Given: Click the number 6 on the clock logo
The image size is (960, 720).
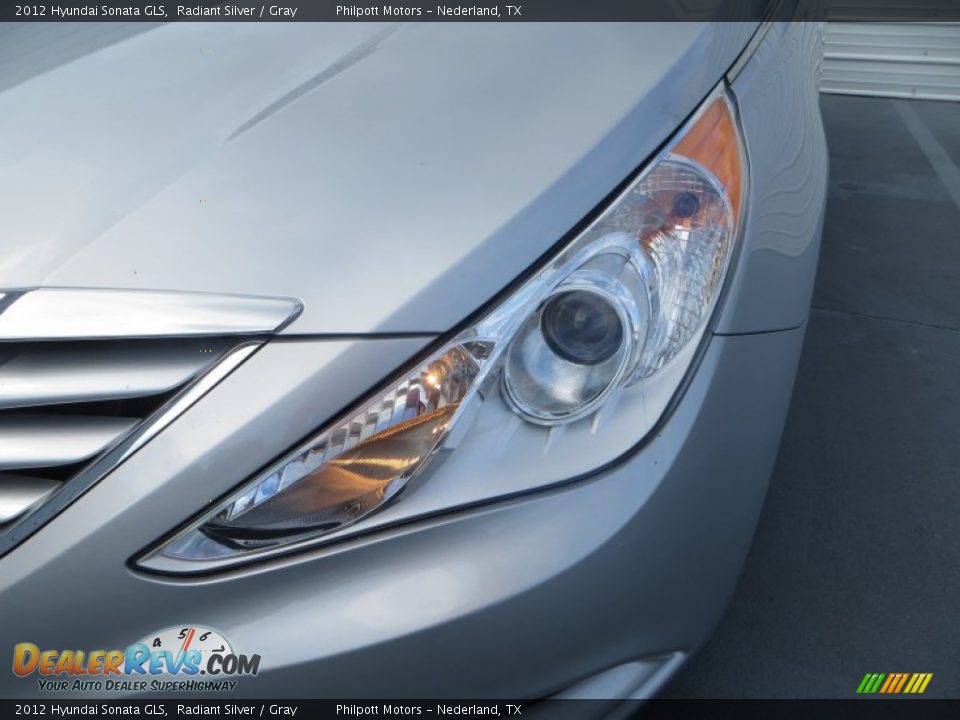Looking at the screenshot, I should tap(205, 636).
